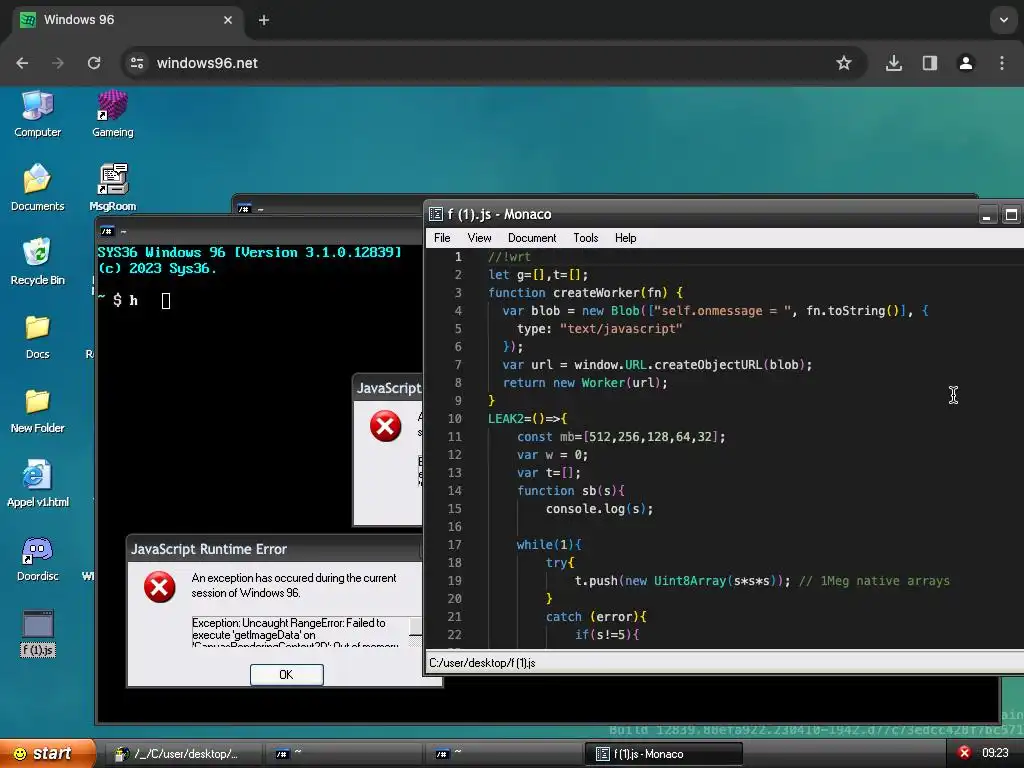Open the Computer desktop icon
1024x768 pixels.
(37, 114)
